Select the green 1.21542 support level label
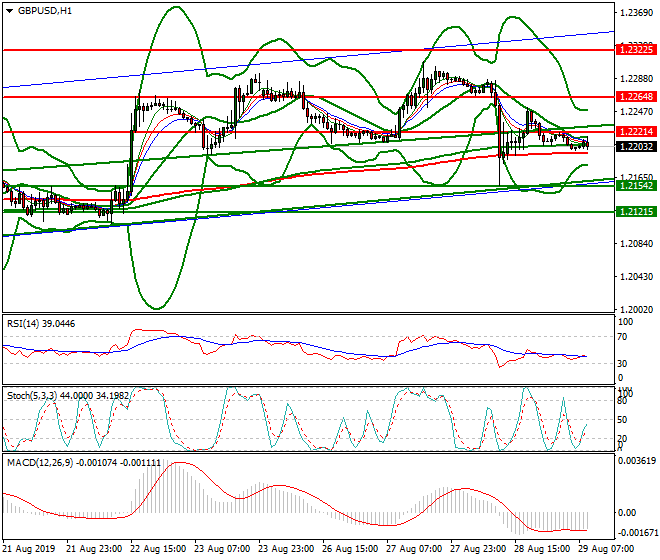Image resolution: width=660 pixels, height=560 pixels. pyautogui.click(x=636, y=186)
